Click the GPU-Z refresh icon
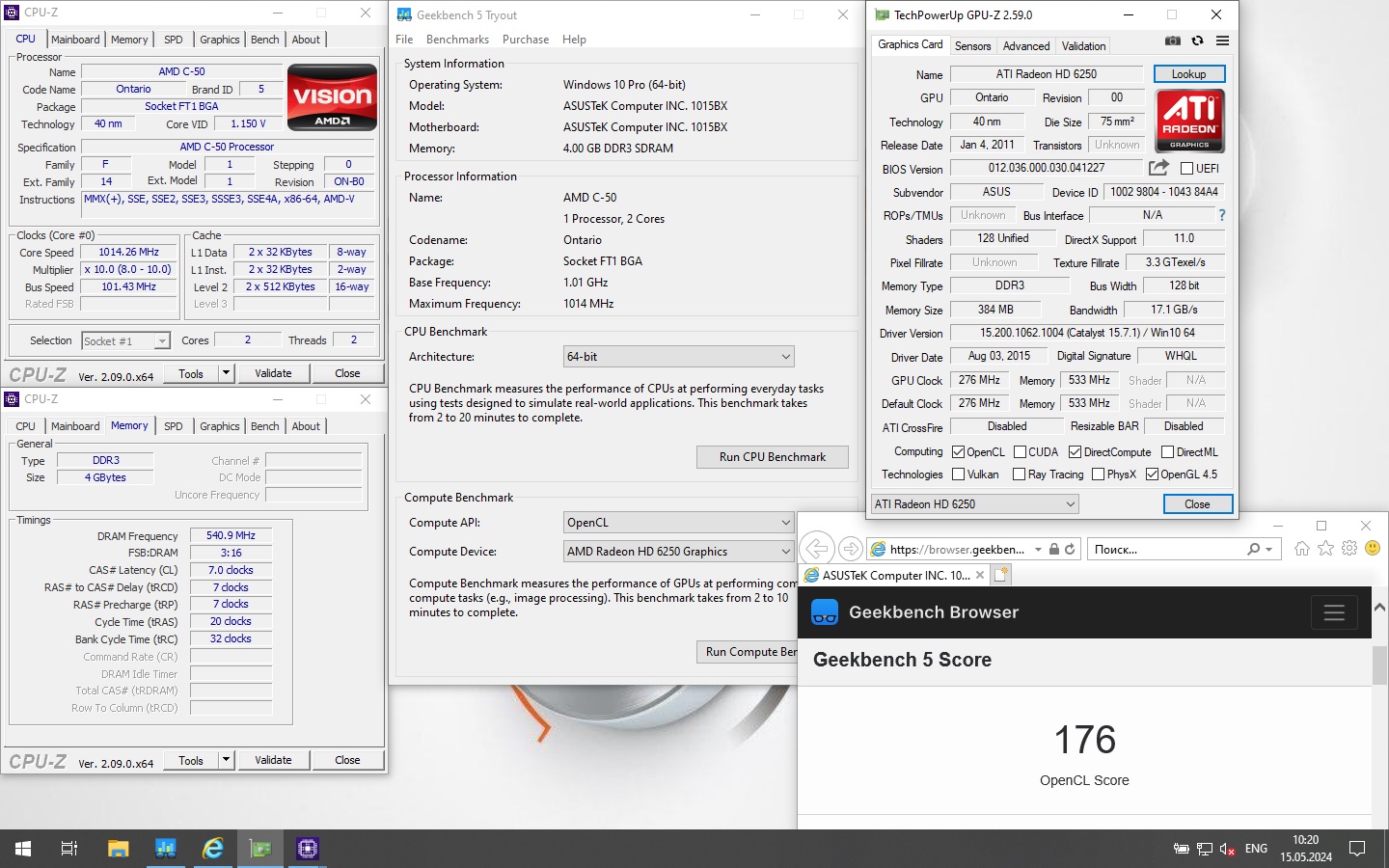The width and height of the screenshot is (1389, 868). coord(1197,41)
